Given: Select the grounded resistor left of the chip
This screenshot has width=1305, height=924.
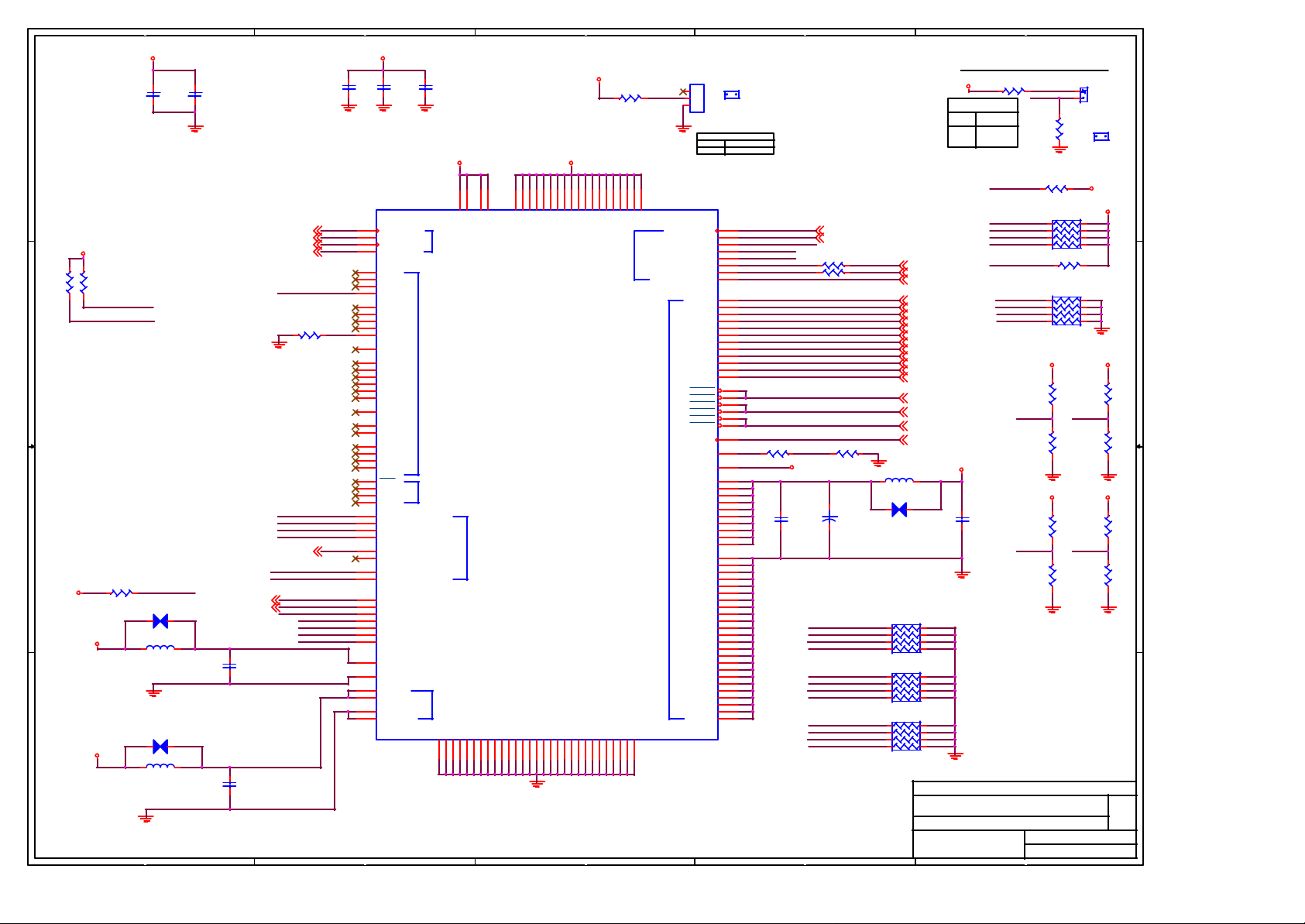Looking at the screenshot, I should click(310, 335).
